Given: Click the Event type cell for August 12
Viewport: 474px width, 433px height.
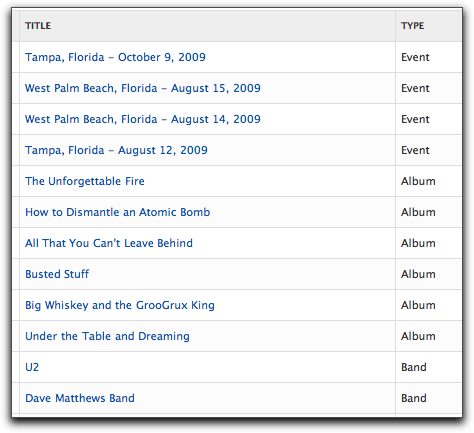Looking at the screenshot, I should tap(415, 150).
